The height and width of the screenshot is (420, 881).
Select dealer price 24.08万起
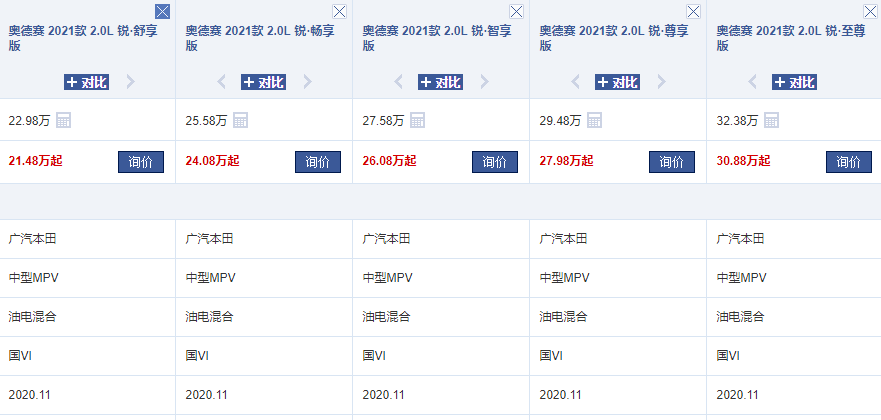[212, 161]
